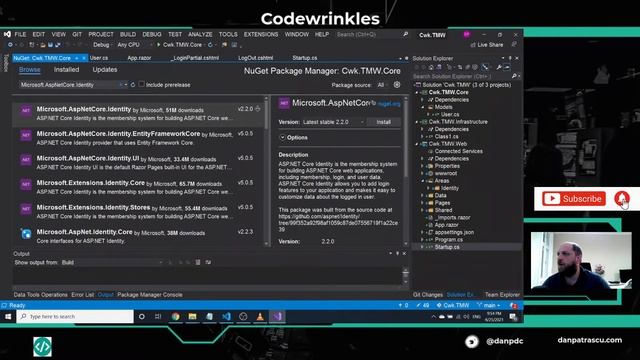Click the NuGet search field with Microsoft.AspNetCore.Identity
This screenshot has height=360, width=640.
70,85
